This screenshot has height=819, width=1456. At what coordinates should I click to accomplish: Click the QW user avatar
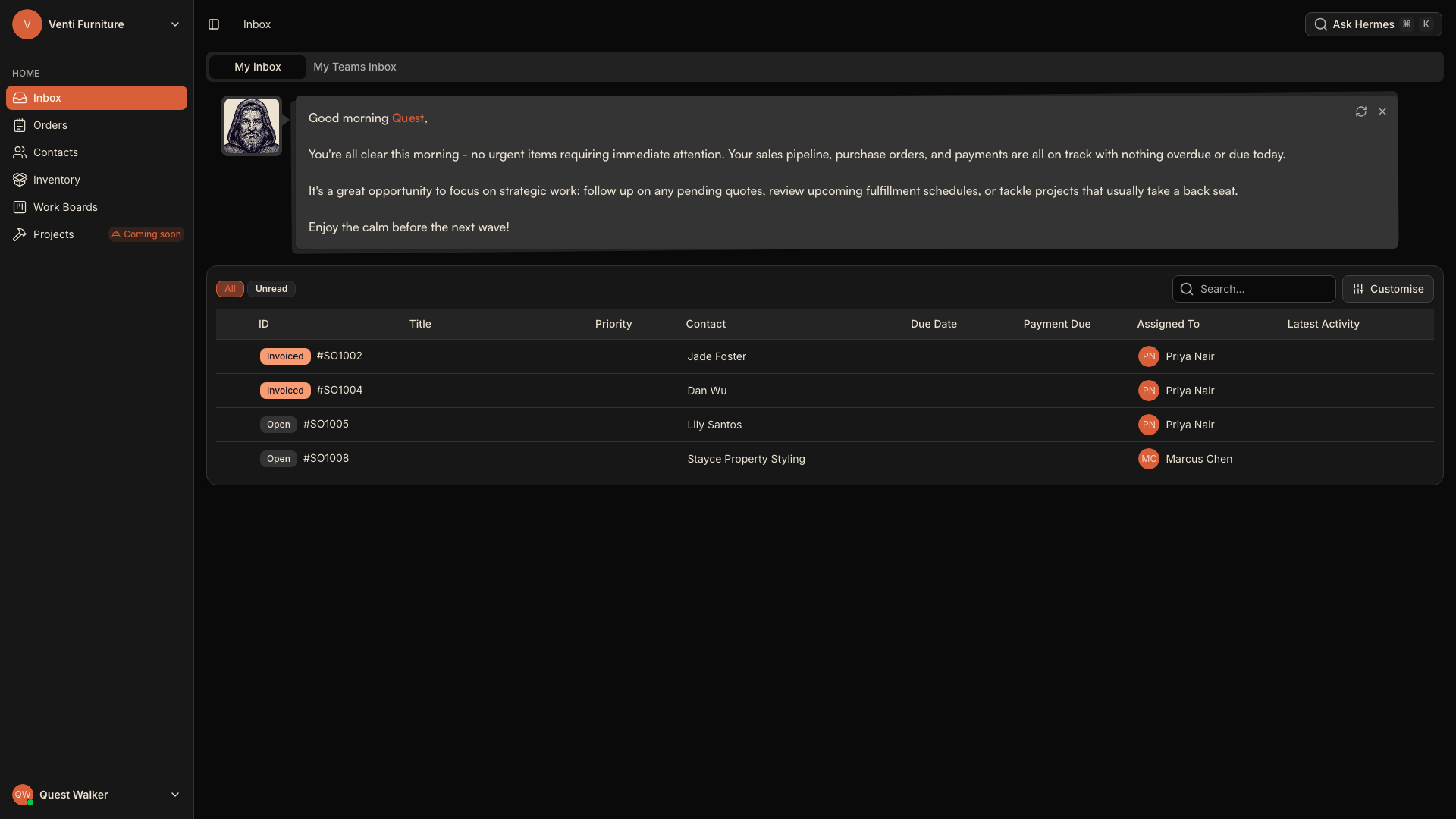[x=23, y=795]
